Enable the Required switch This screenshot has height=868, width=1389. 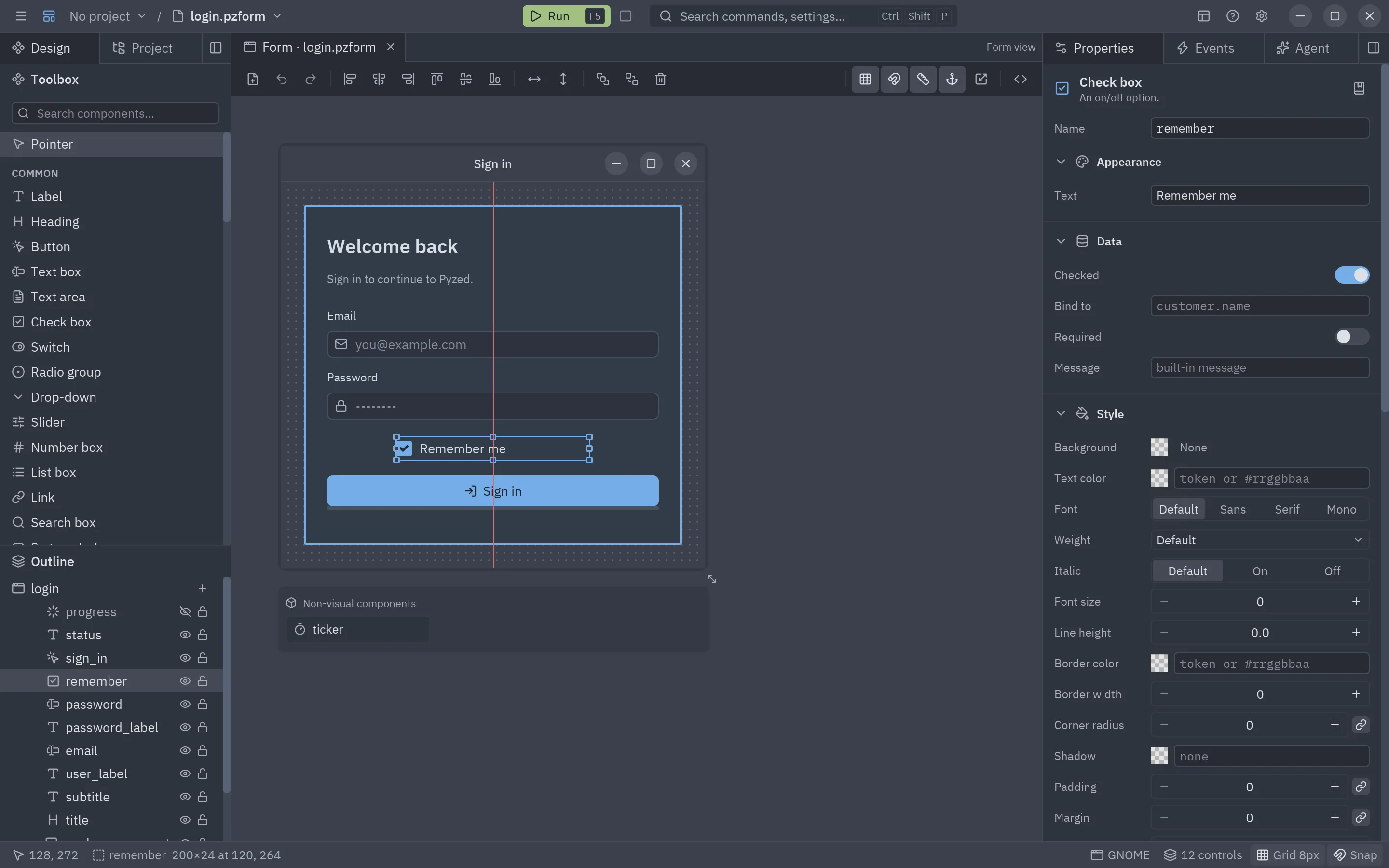click(1352, 337)
